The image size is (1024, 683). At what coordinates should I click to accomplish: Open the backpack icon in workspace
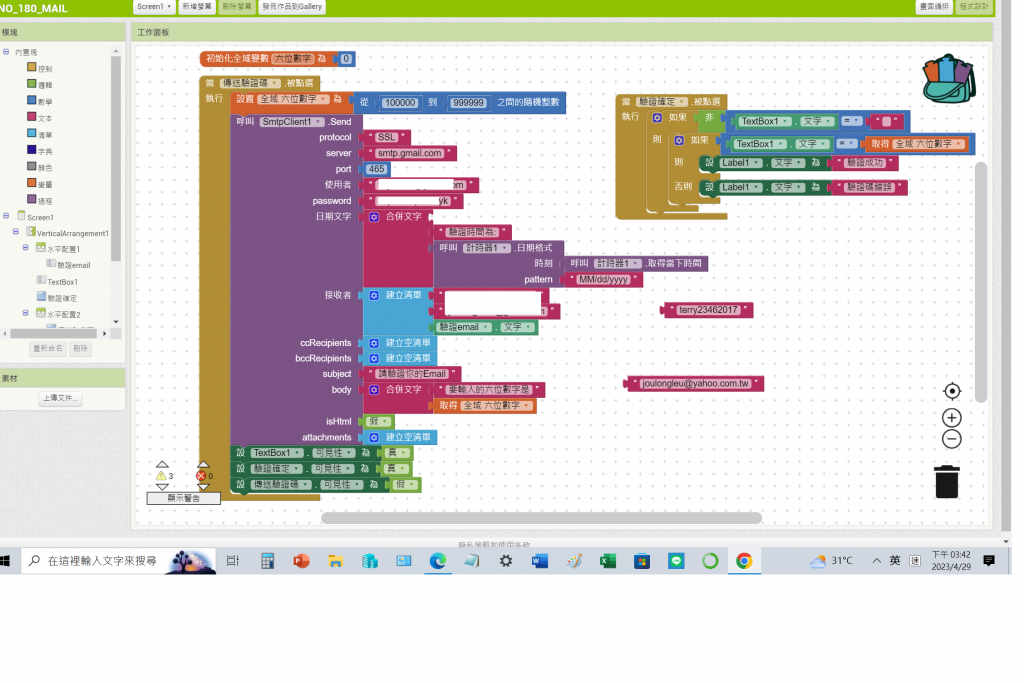coord(949,78)
